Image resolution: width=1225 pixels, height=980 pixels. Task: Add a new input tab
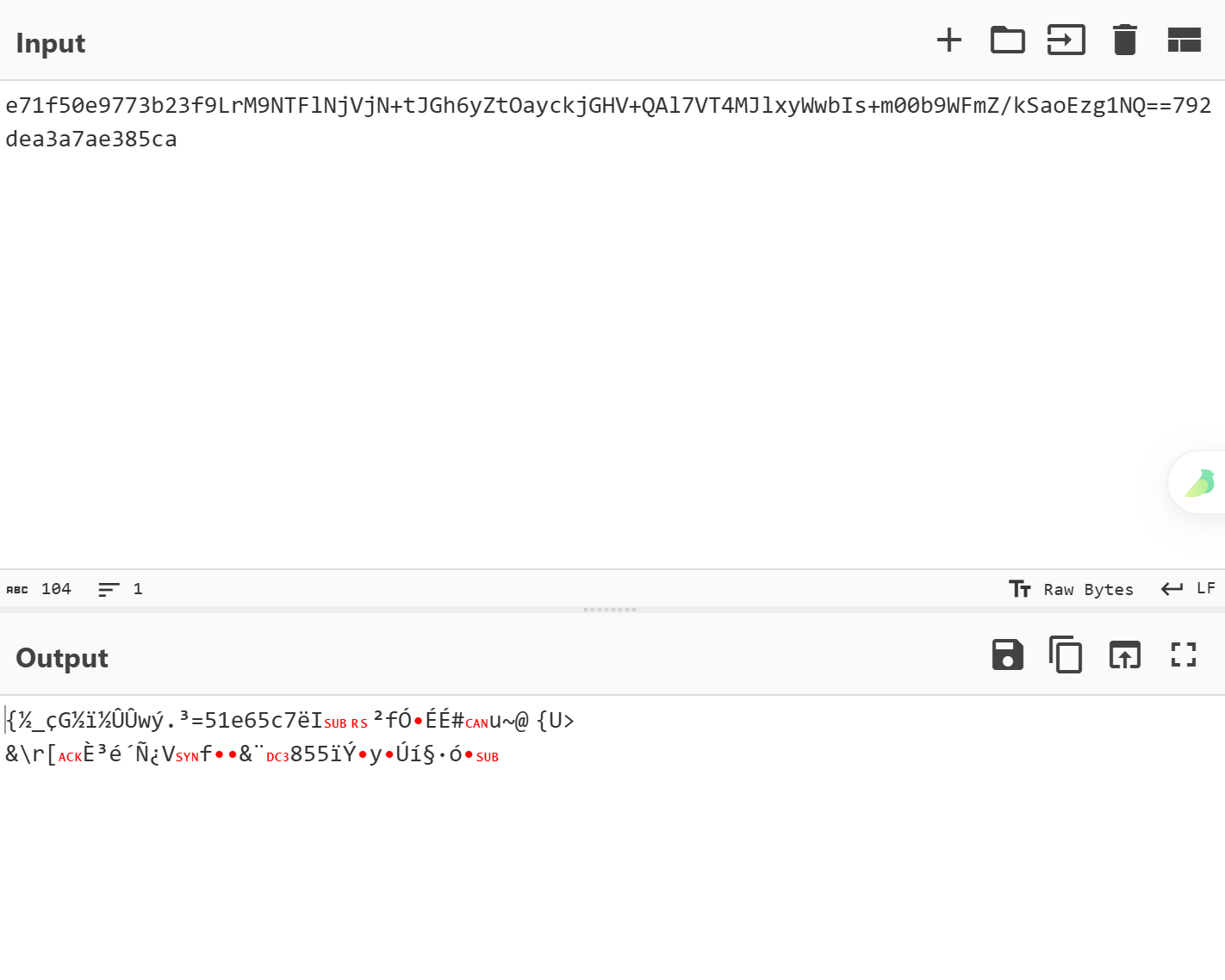pos(948,40)
